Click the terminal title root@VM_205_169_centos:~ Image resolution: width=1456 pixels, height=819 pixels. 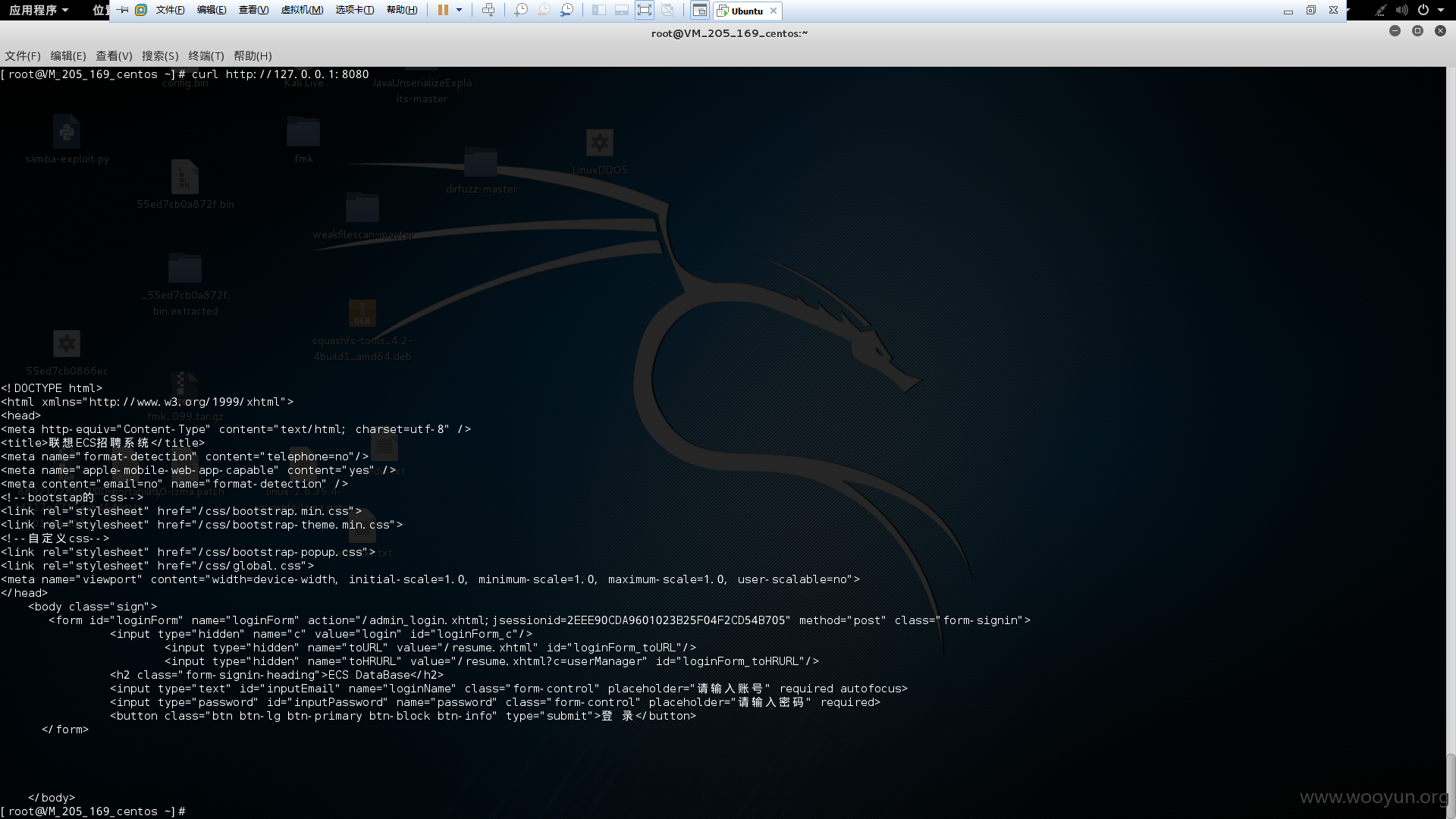[x=730, y=33]
